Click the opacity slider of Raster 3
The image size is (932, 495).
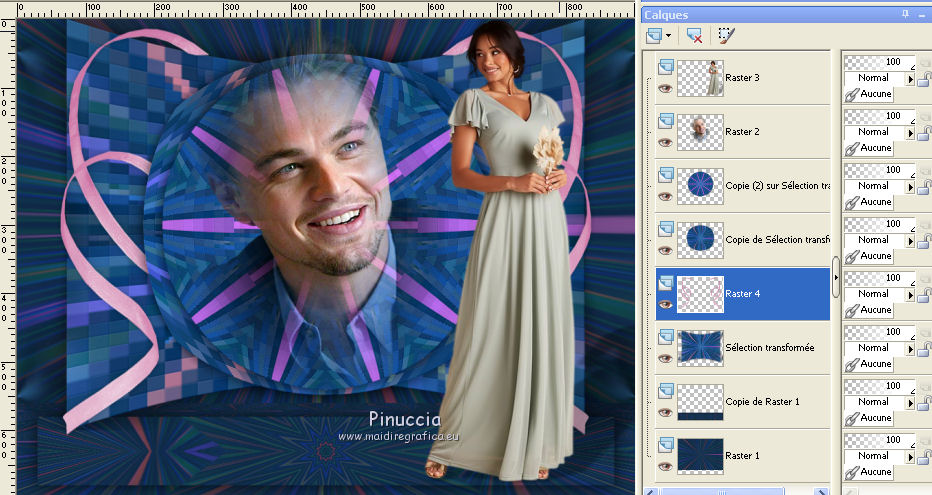879,62
